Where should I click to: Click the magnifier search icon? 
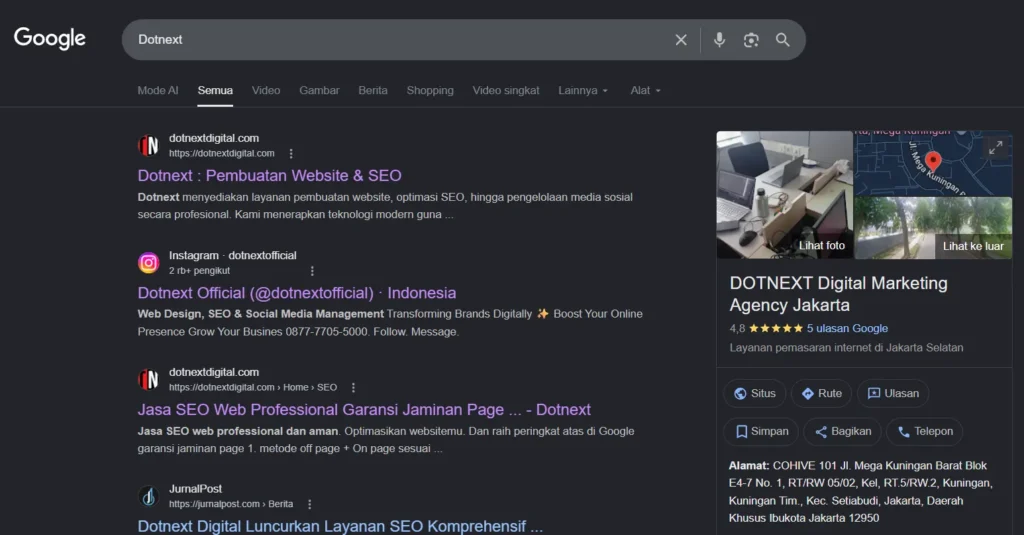tap(782, 40)
